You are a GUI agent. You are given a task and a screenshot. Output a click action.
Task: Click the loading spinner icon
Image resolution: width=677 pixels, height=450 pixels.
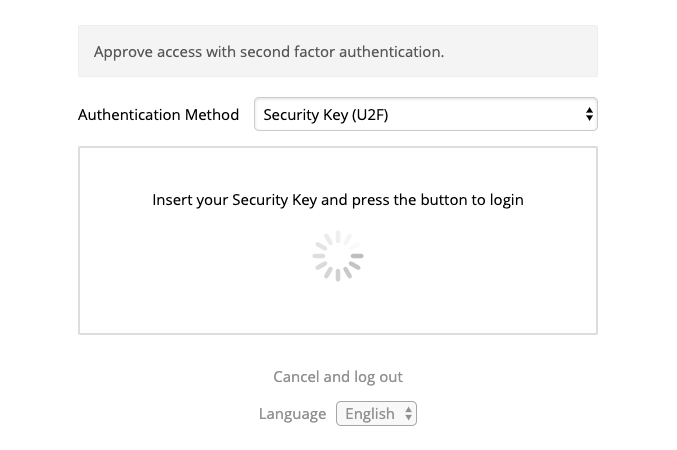click(338, 256)
